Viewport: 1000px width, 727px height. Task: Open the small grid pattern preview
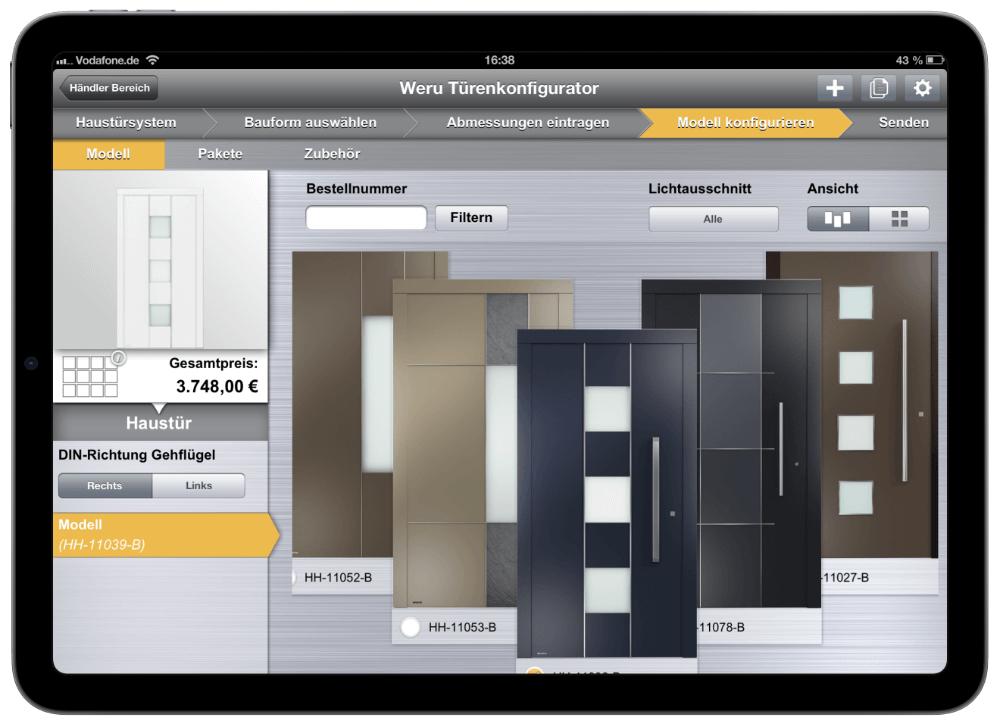pos(90,377)
